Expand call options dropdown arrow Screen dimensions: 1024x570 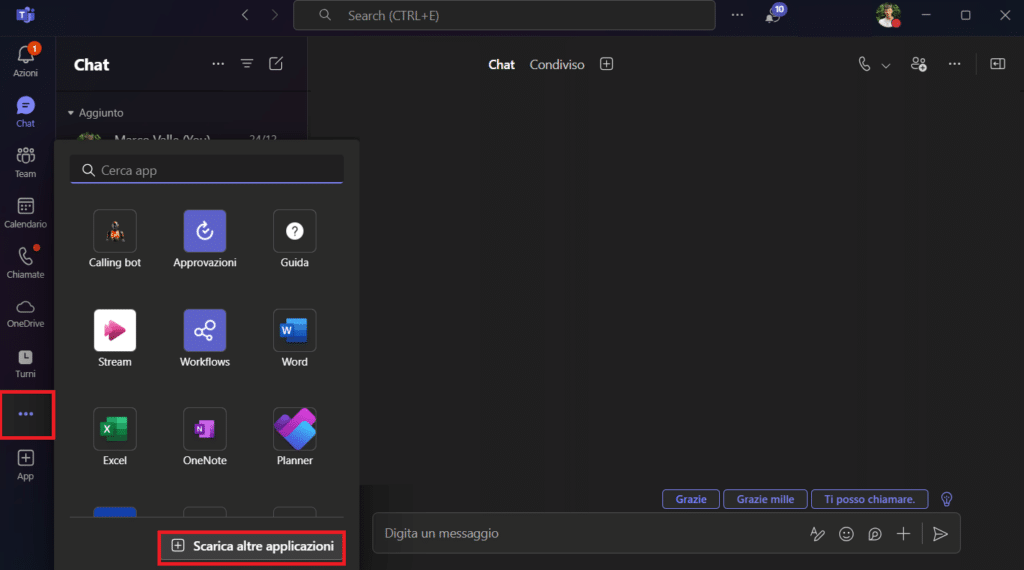(x=886, y=65)
